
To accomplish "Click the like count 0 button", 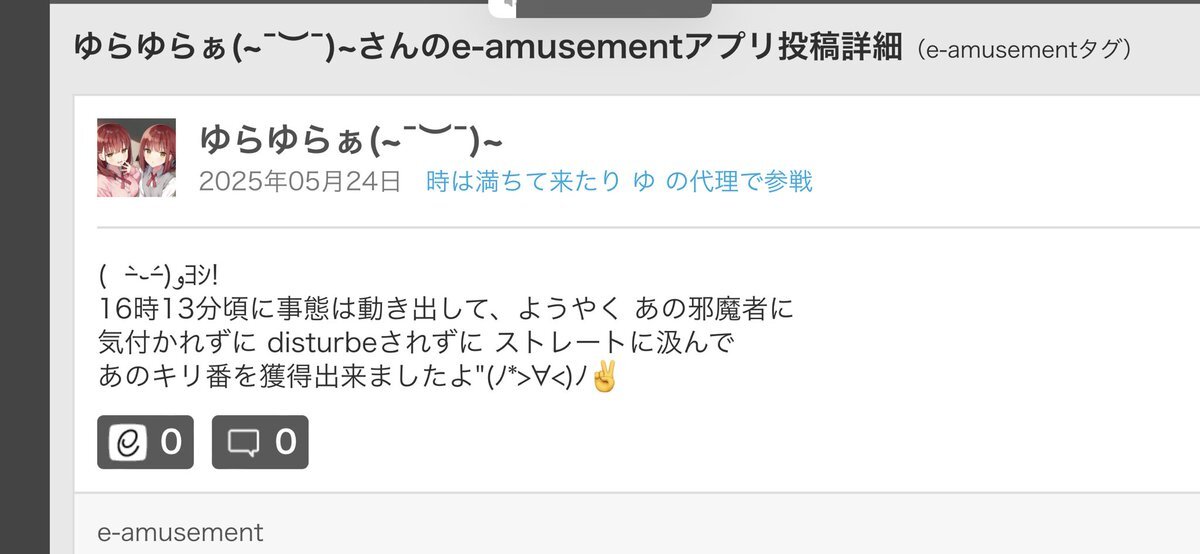I will (145, 442).
